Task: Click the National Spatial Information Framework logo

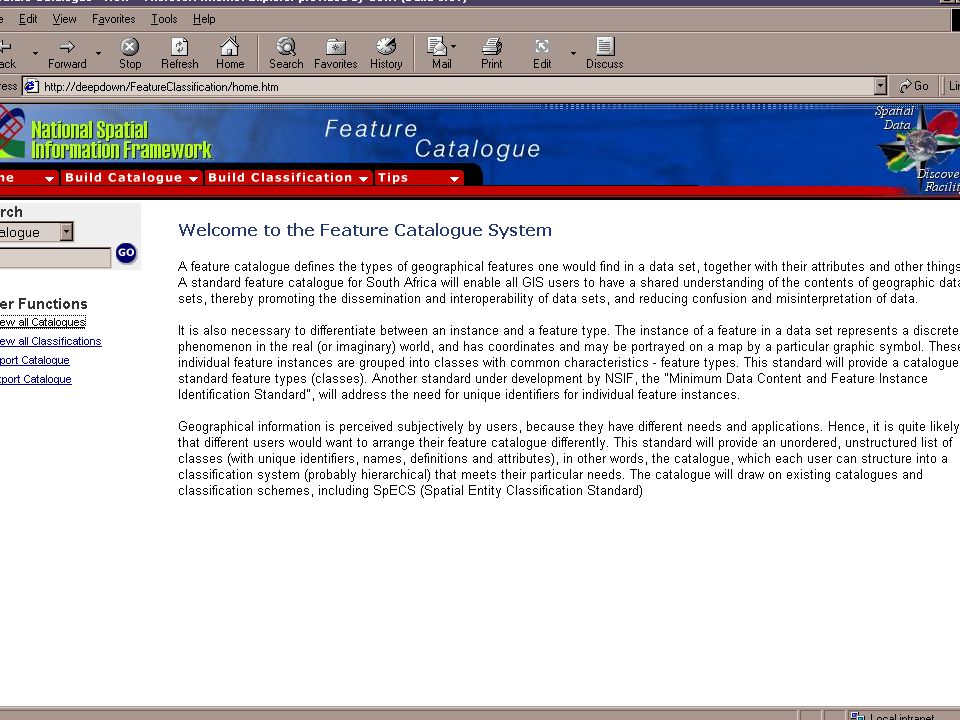Action: [x=107, y=138]
